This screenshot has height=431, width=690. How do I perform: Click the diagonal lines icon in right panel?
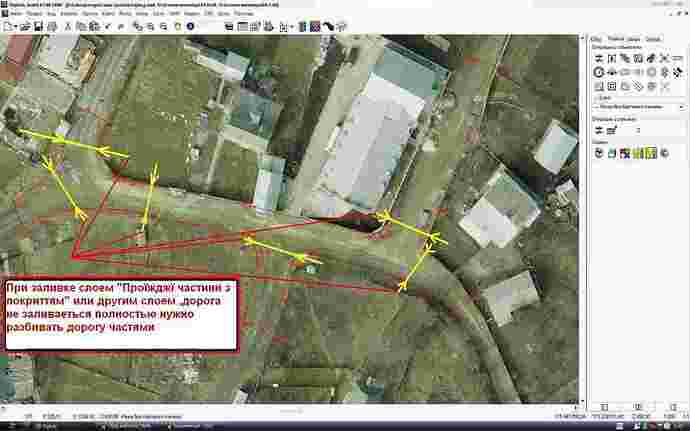click(x=638, y=86)
